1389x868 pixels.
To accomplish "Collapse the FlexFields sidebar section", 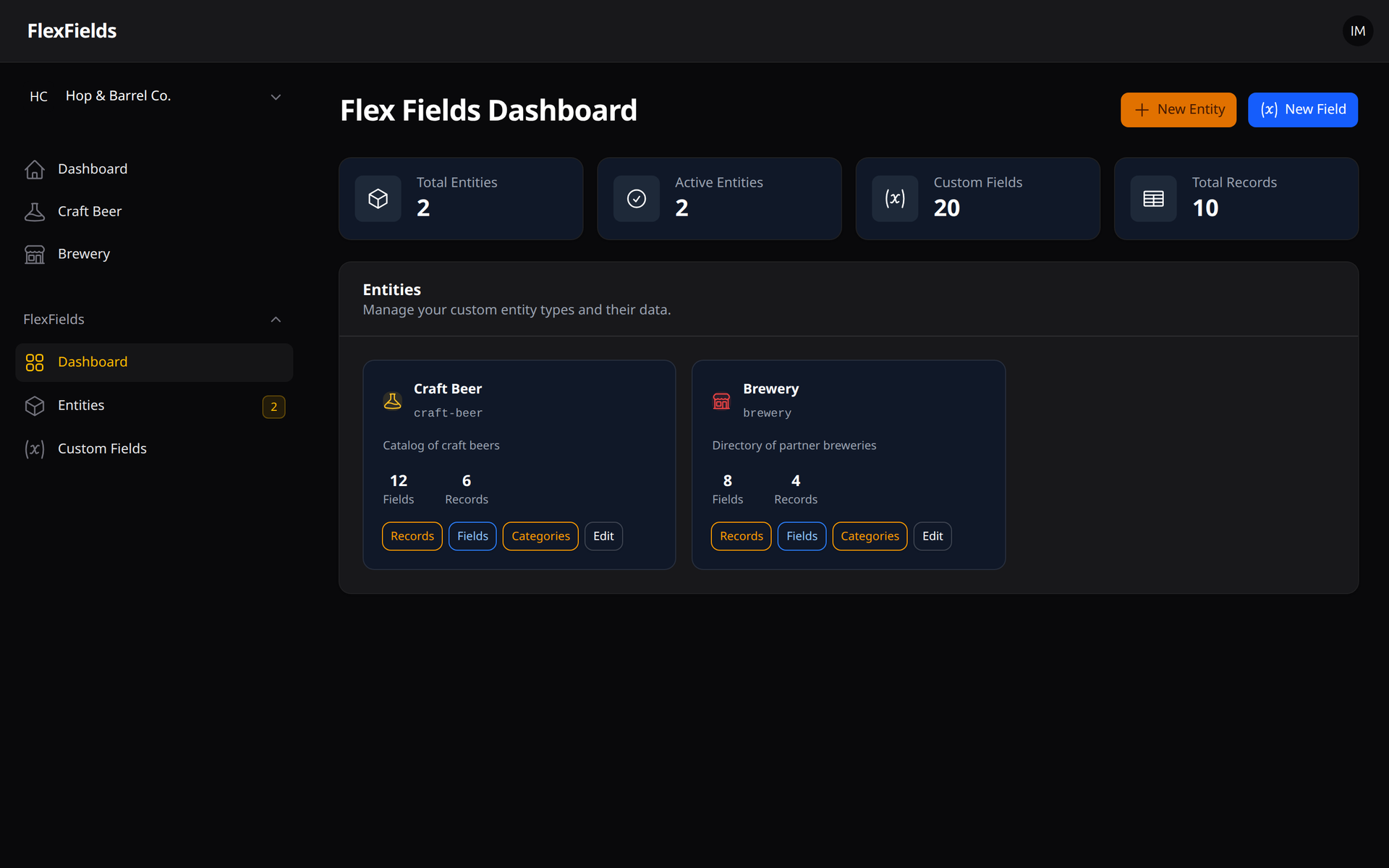I will [154, 320].
